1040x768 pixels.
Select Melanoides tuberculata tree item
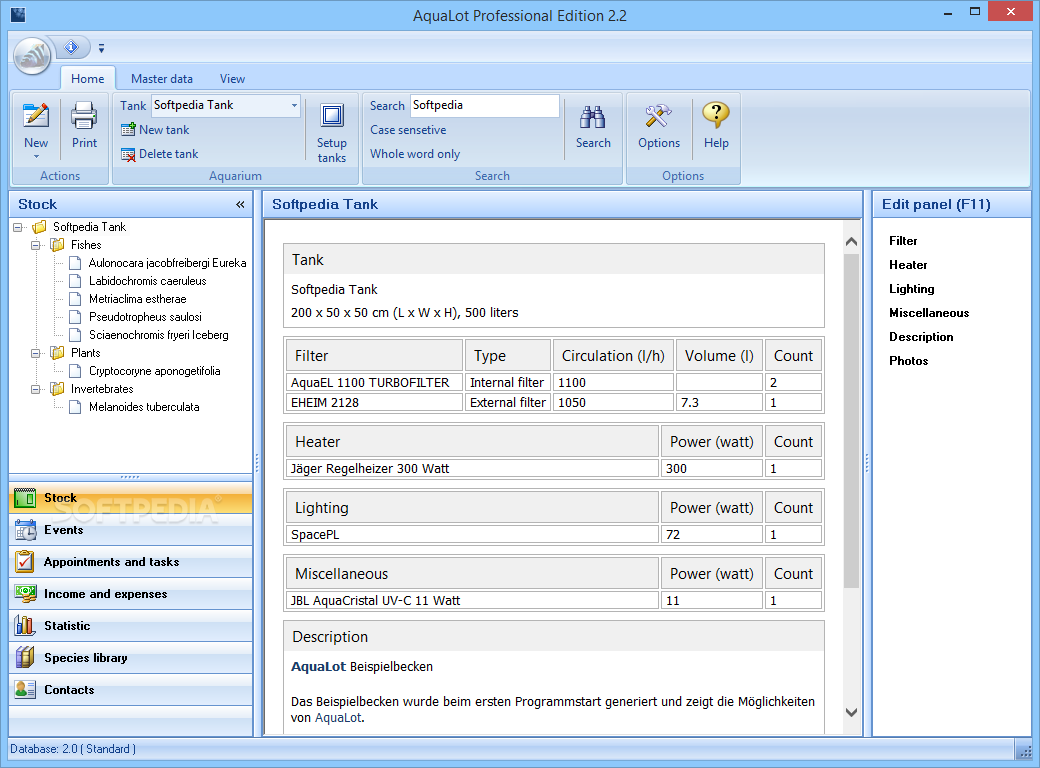144,407
